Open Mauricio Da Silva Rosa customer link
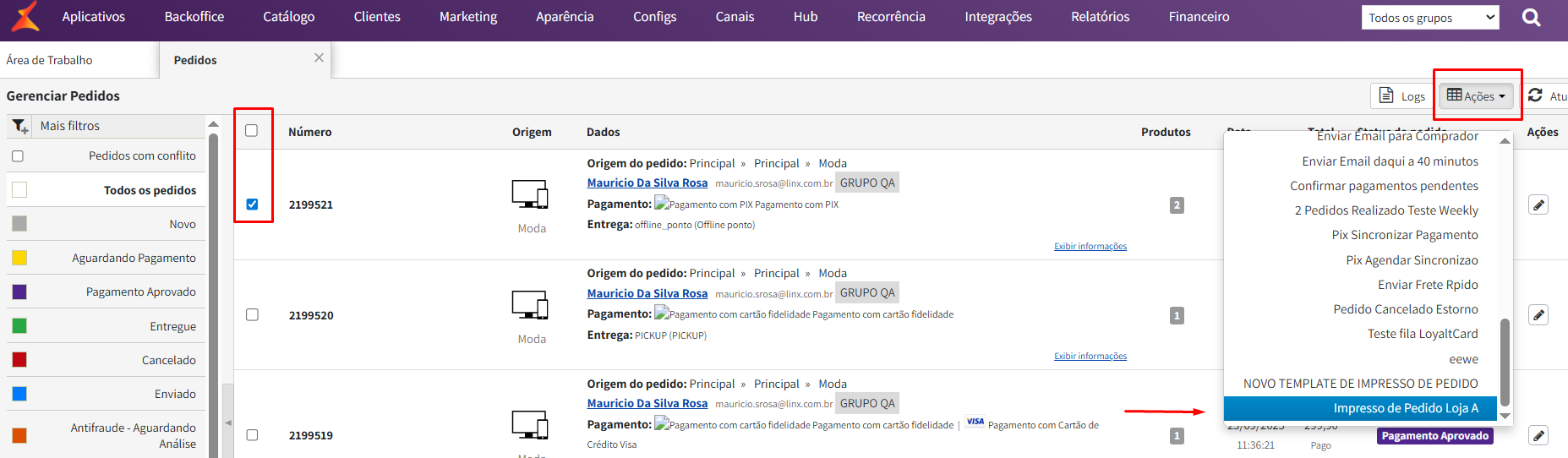Viewport: 1568px width, 458px height. pyautogui.click(x=647, y=183)
